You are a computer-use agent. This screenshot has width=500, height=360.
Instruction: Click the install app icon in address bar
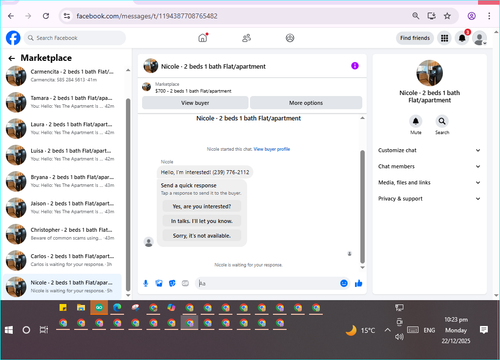pyautogui.click(x=431, y=16)
